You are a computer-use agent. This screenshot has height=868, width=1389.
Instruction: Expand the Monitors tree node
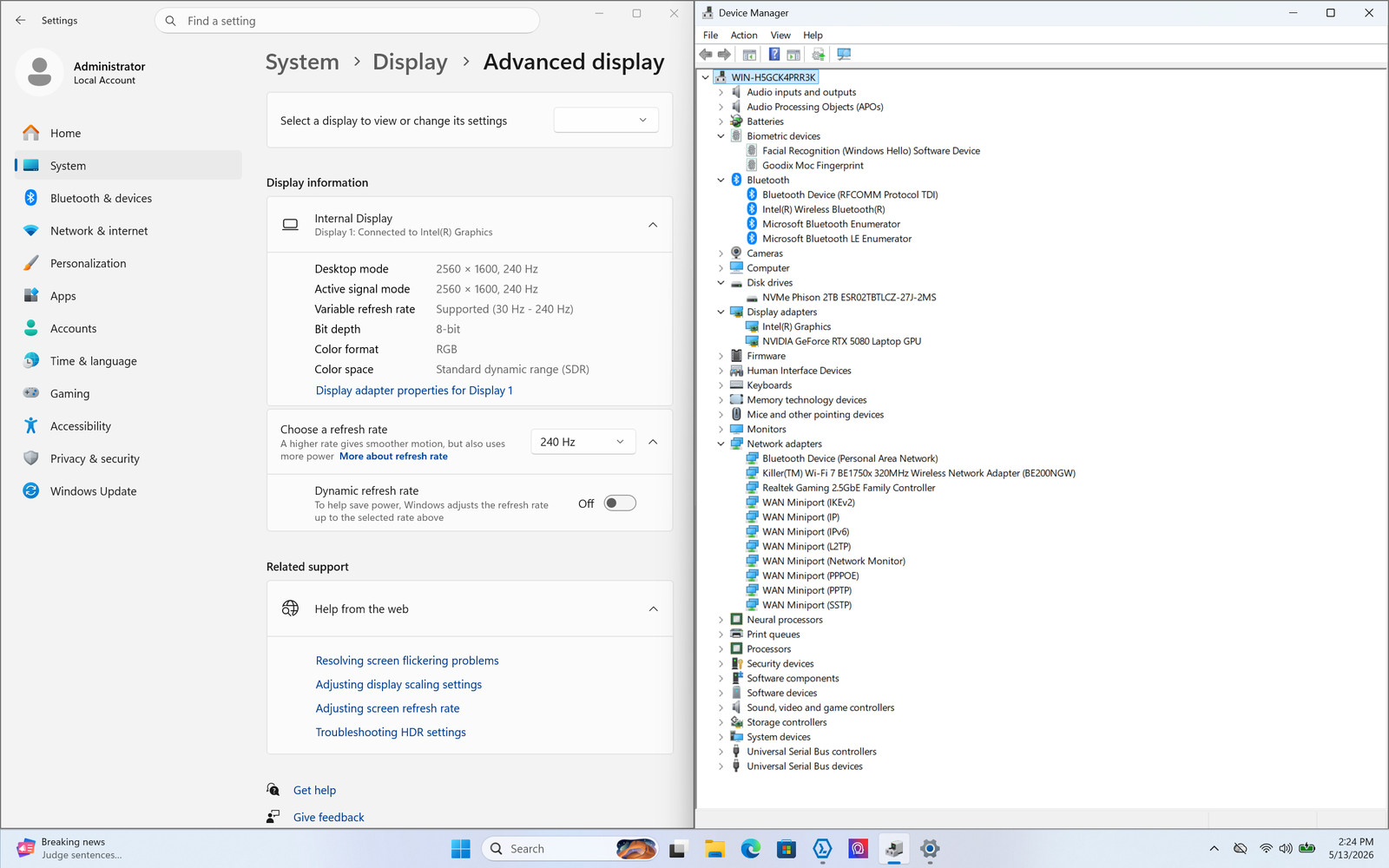coord(721,429)
